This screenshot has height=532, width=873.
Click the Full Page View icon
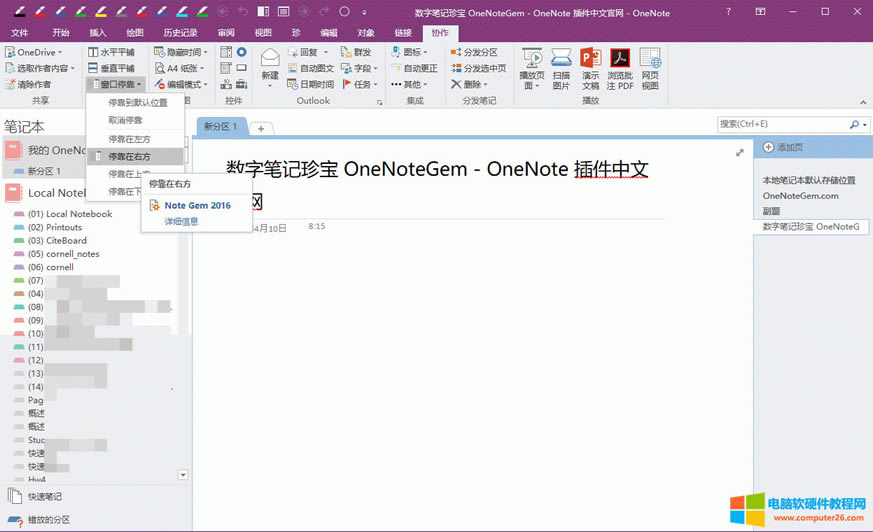(x=283, y=12)
